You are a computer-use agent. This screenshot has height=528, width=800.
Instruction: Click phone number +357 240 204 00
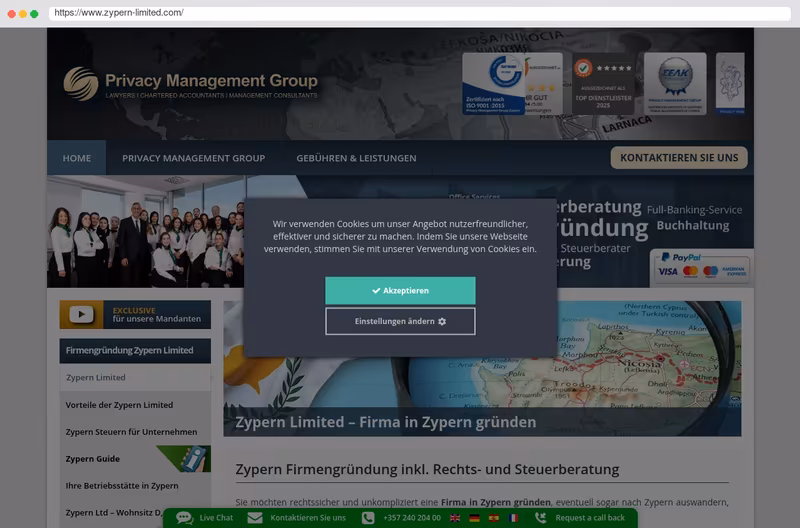click(x=412, y=518)
